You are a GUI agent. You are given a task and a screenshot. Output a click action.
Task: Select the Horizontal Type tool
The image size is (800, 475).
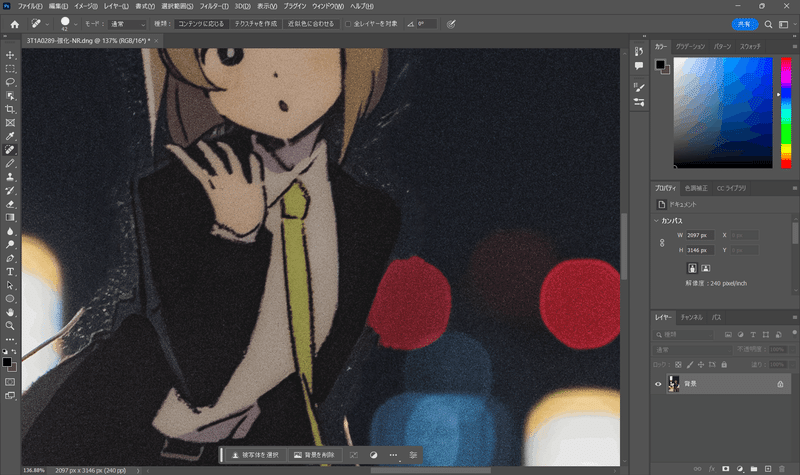10,271
